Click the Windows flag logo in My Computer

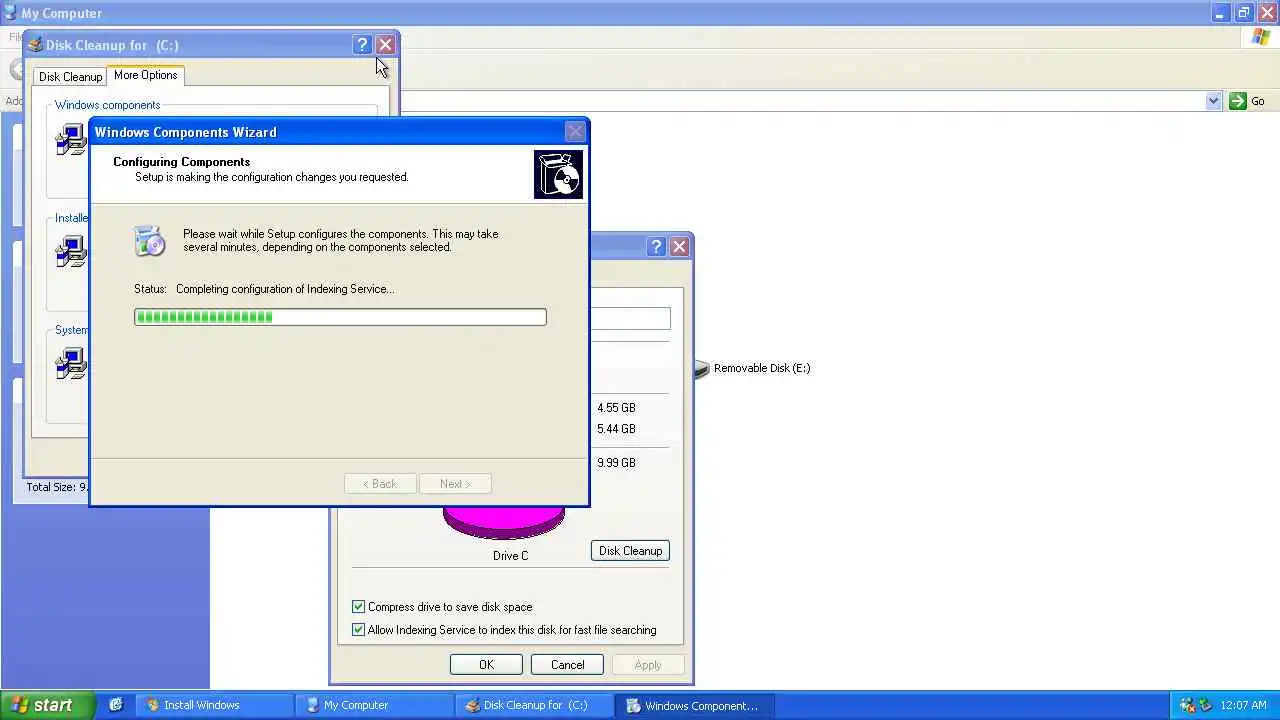click(x=1261, y=37)
